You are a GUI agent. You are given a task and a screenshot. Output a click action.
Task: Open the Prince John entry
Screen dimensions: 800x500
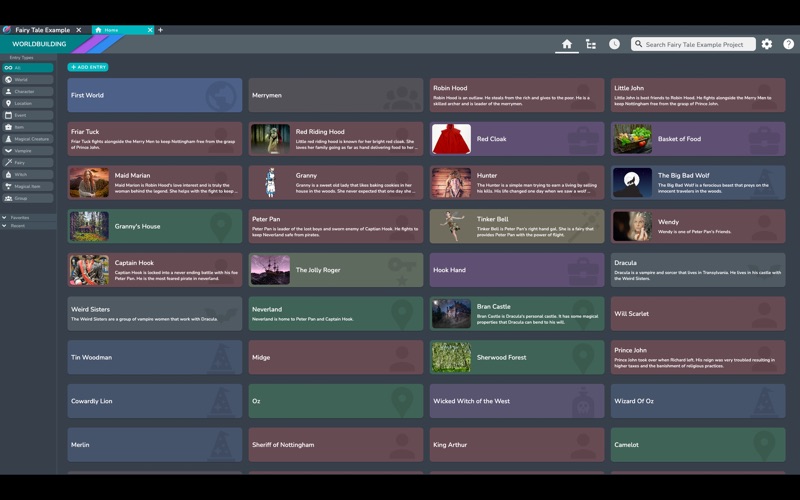click(x=698, y=357)
